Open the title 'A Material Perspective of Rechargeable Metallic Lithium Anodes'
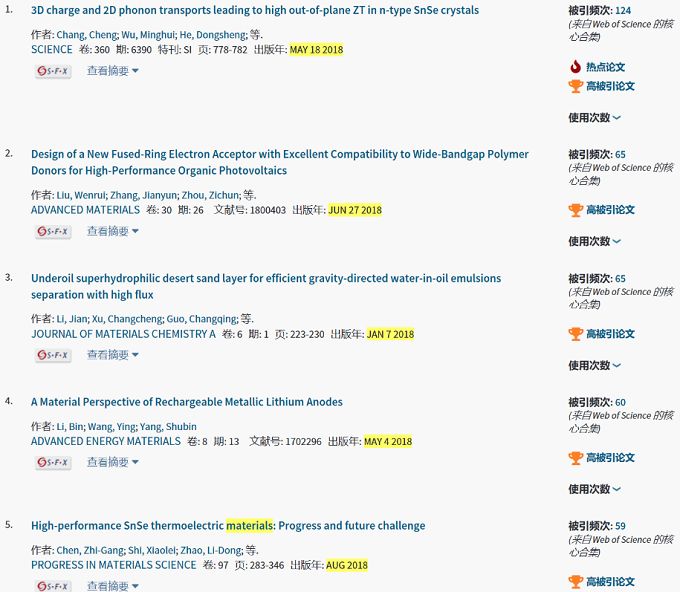 click(187, 402)
